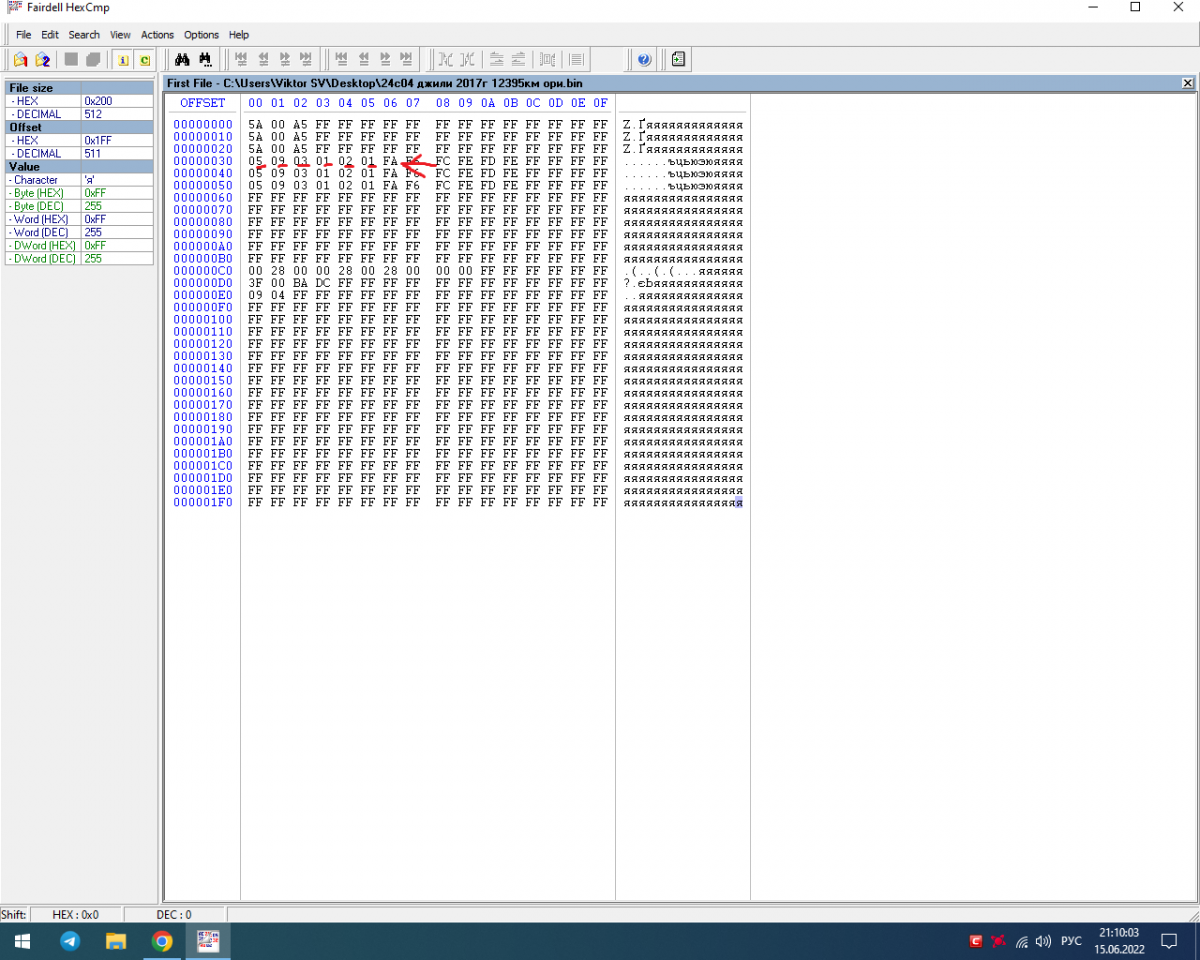Open File Explorer from the taskbar
The width and height of the screenshot is (1200, 960).
point(116,941)
